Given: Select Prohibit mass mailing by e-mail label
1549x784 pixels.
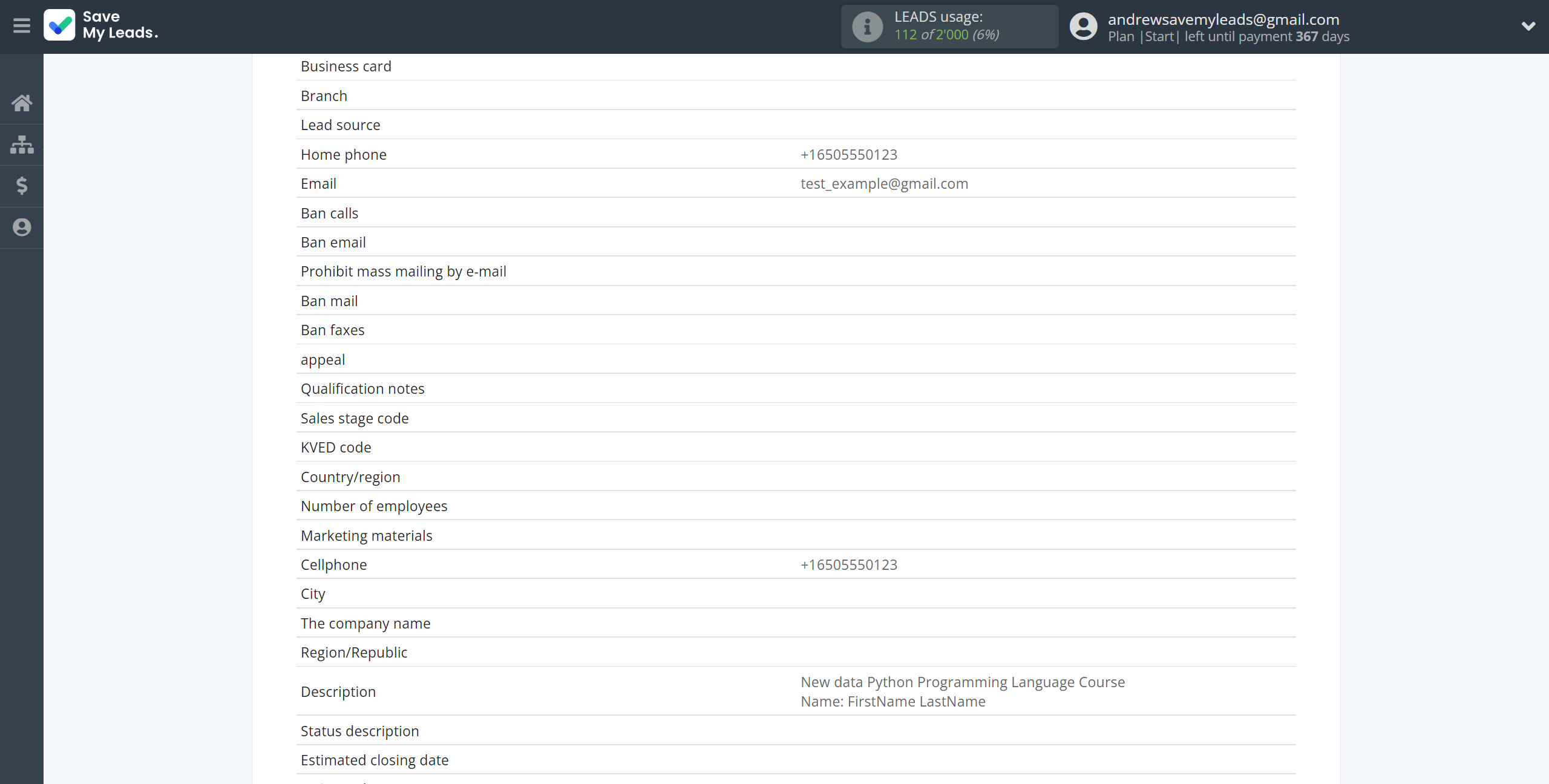Looking at the screenshot, I should pyautogui.click(x=404, y=271).
